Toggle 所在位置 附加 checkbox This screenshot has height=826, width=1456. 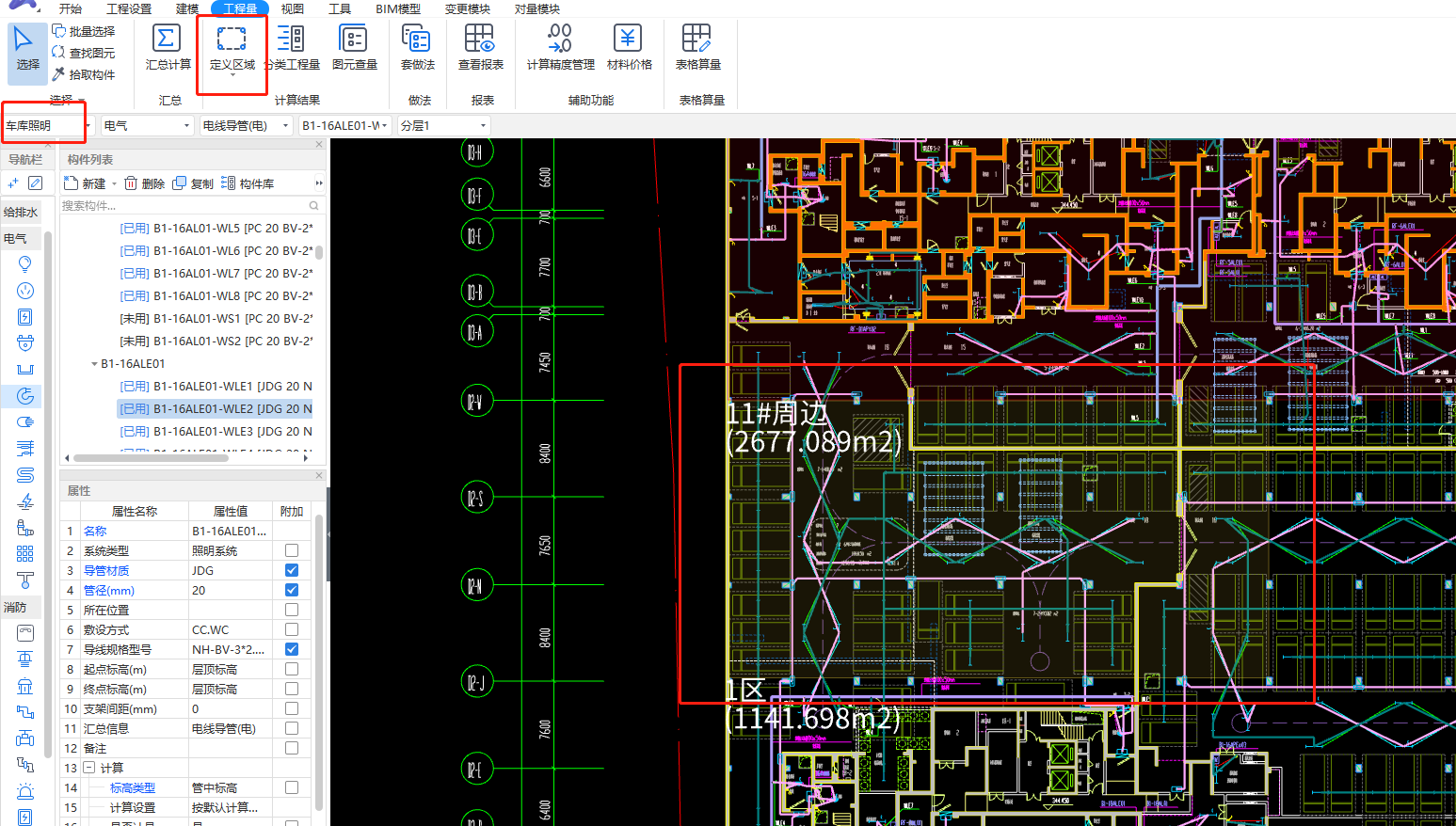click(x=292, y=610)
